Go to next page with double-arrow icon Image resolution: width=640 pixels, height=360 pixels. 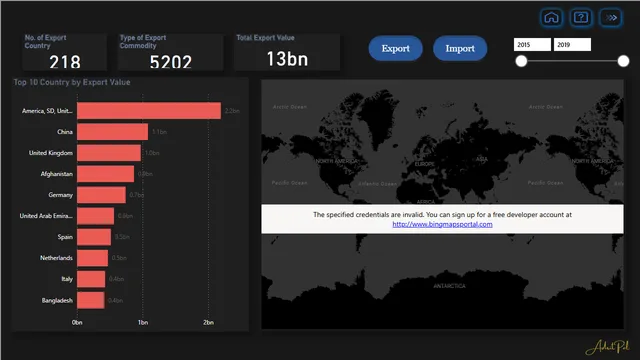[611, 18]
